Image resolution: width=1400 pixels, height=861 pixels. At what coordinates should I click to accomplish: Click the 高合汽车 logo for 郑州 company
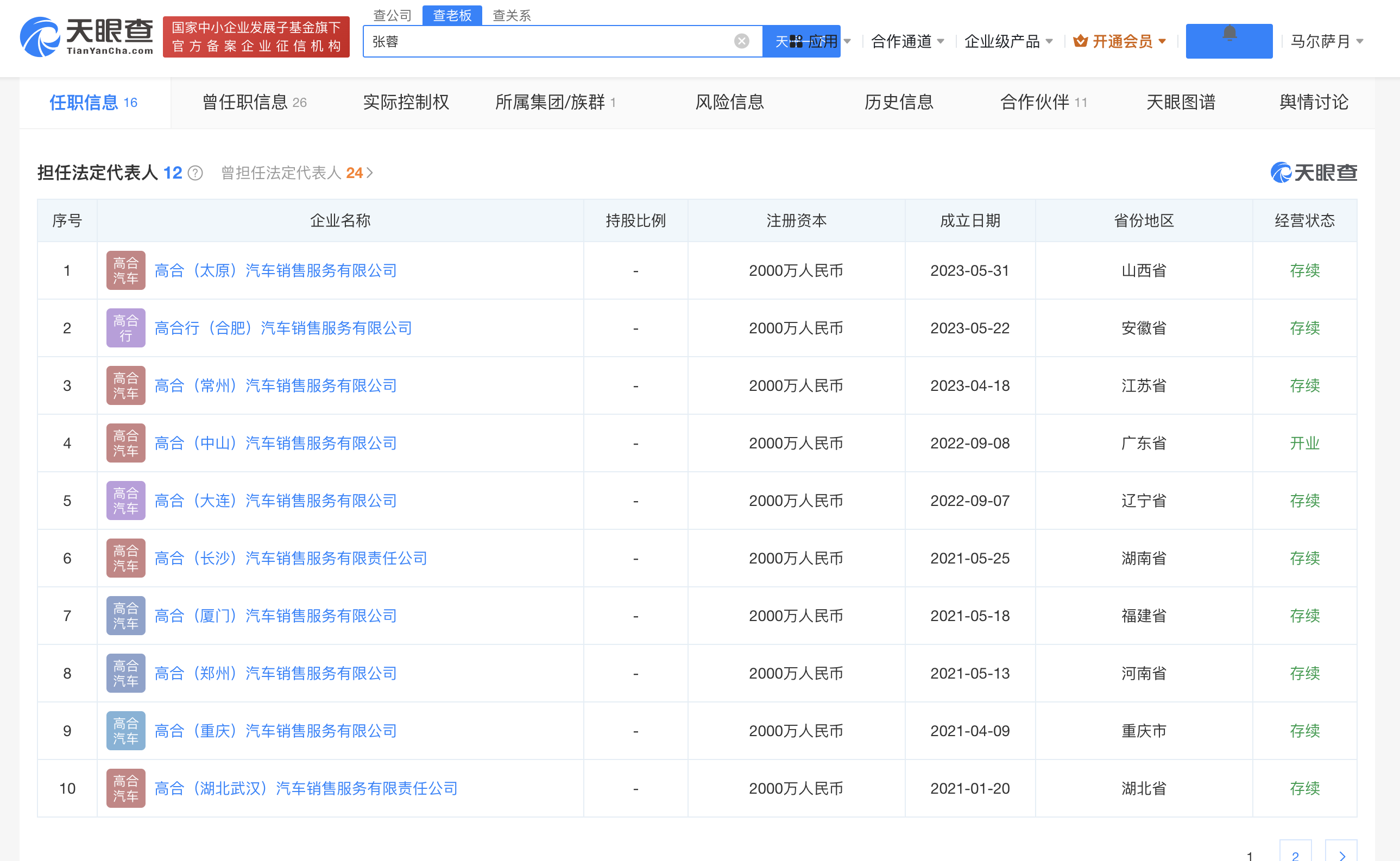coord(126,673)
